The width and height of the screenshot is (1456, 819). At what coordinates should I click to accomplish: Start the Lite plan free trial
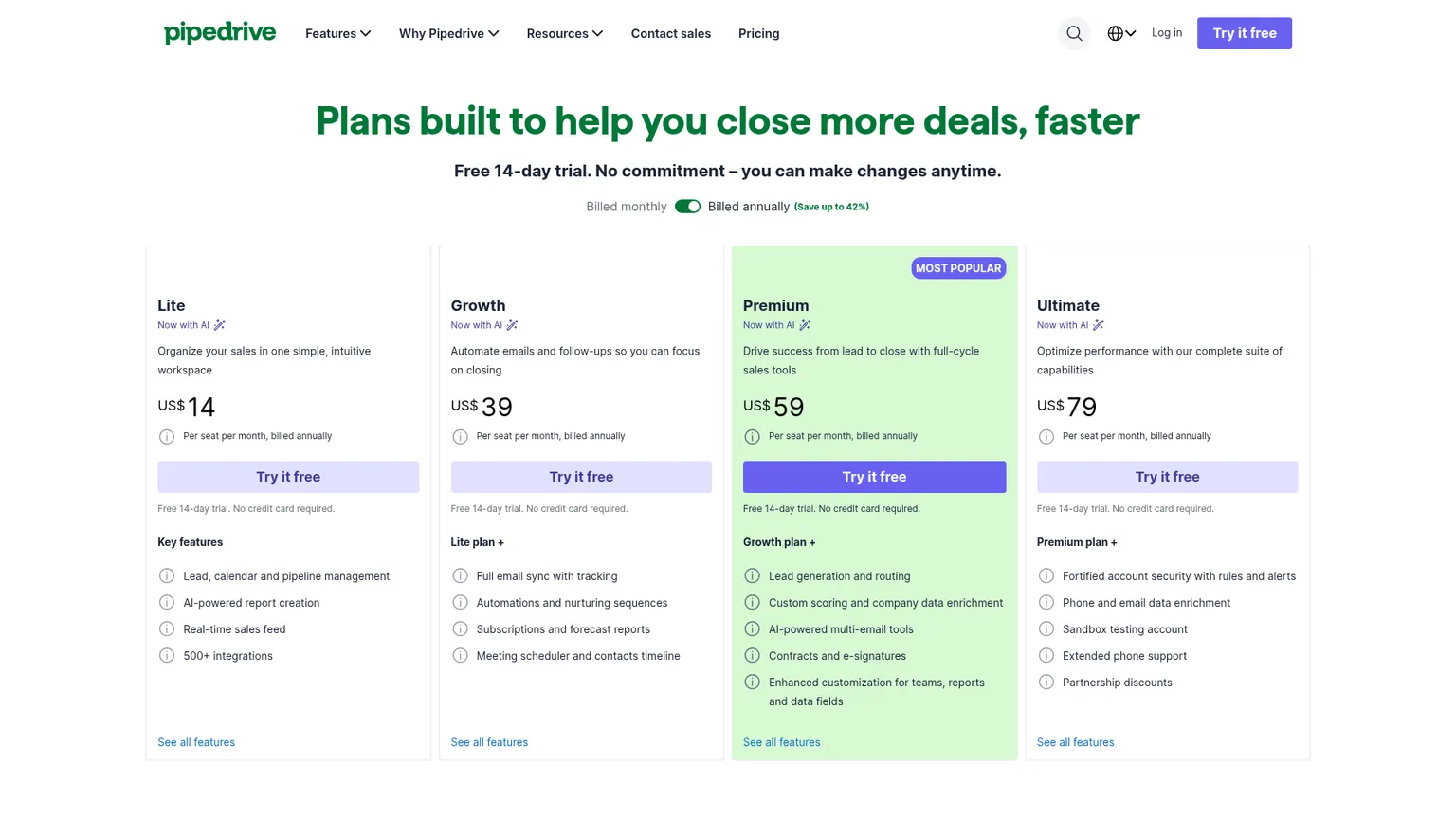(x=288, y=477)
